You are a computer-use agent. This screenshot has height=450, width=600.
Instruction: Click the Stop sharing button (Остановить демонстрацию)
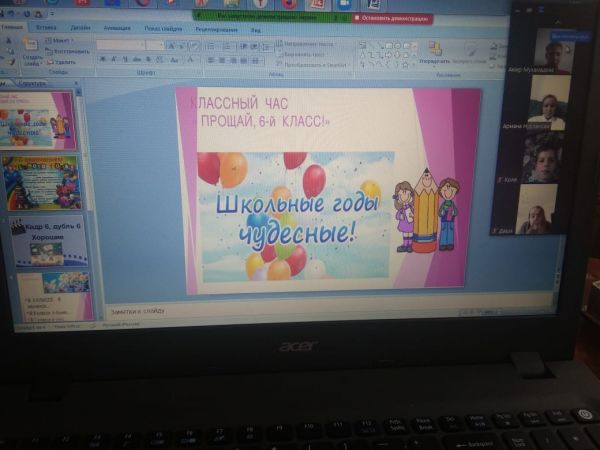point(392,18)
